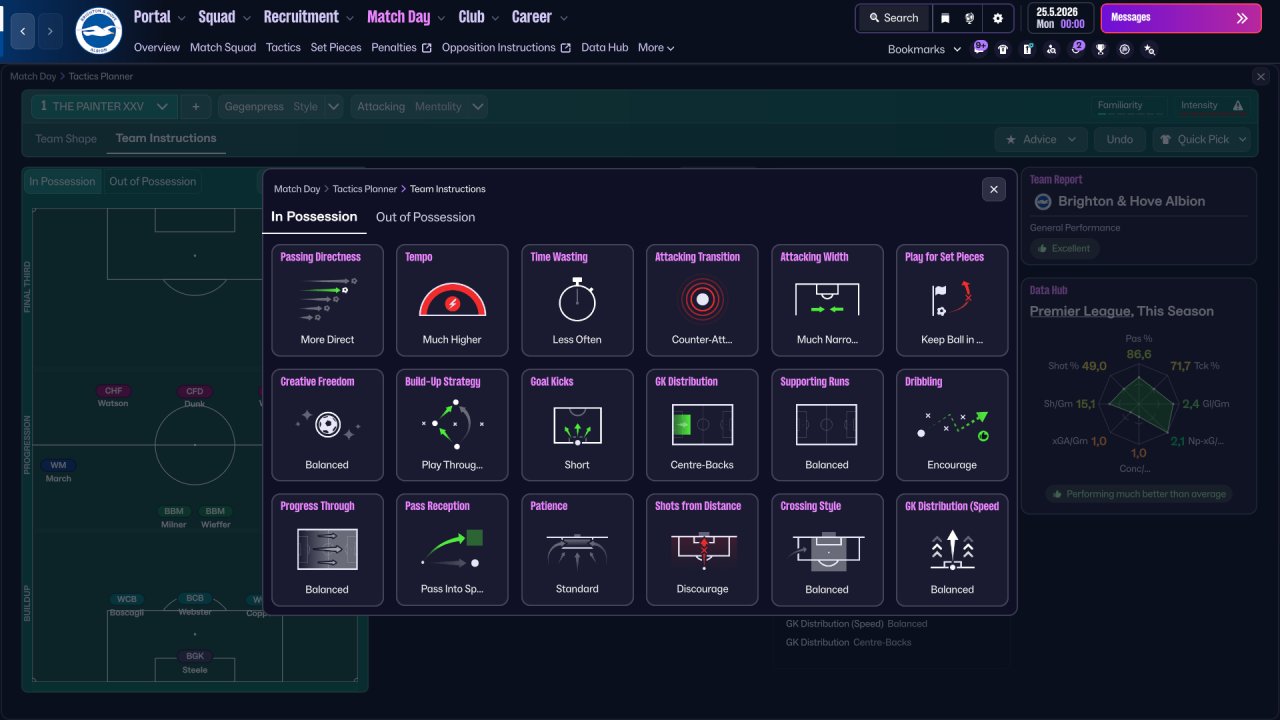Open the Attacking Mentality dropdown
The image size is (1280, 720).
[419, 106]
